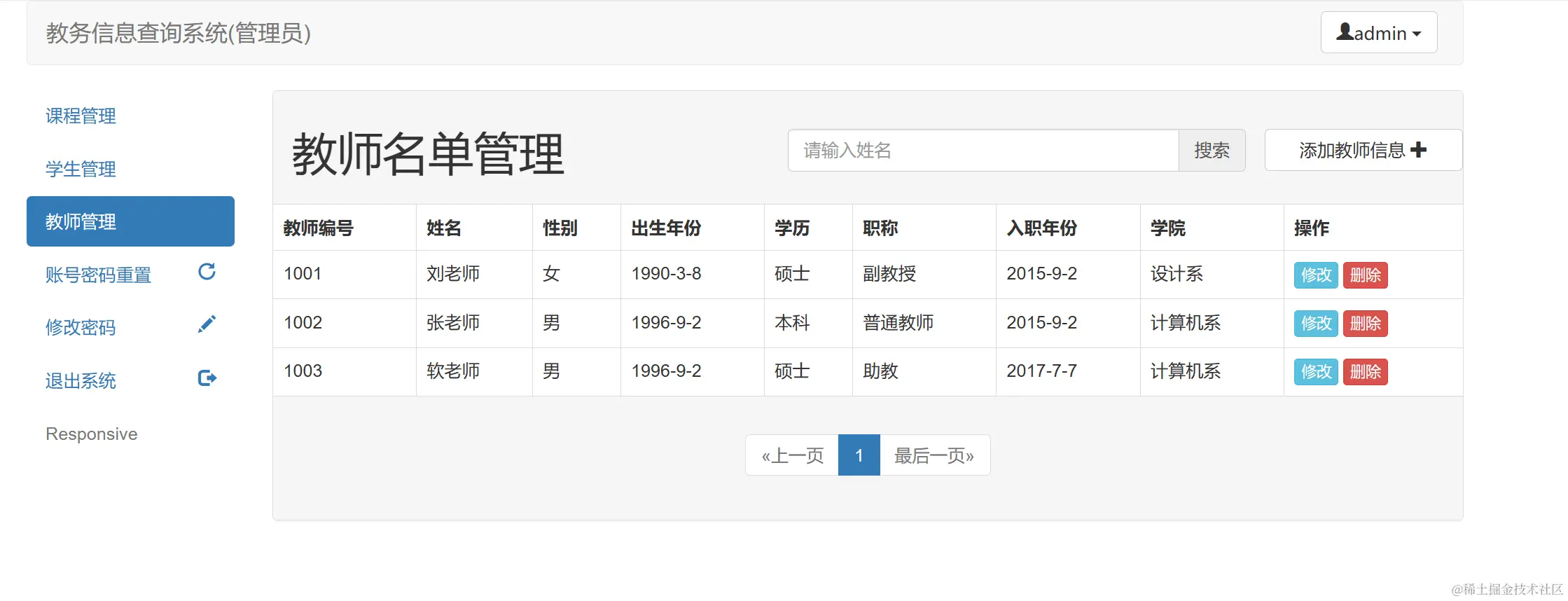Select 教师管理 in the sidebar

130,221
